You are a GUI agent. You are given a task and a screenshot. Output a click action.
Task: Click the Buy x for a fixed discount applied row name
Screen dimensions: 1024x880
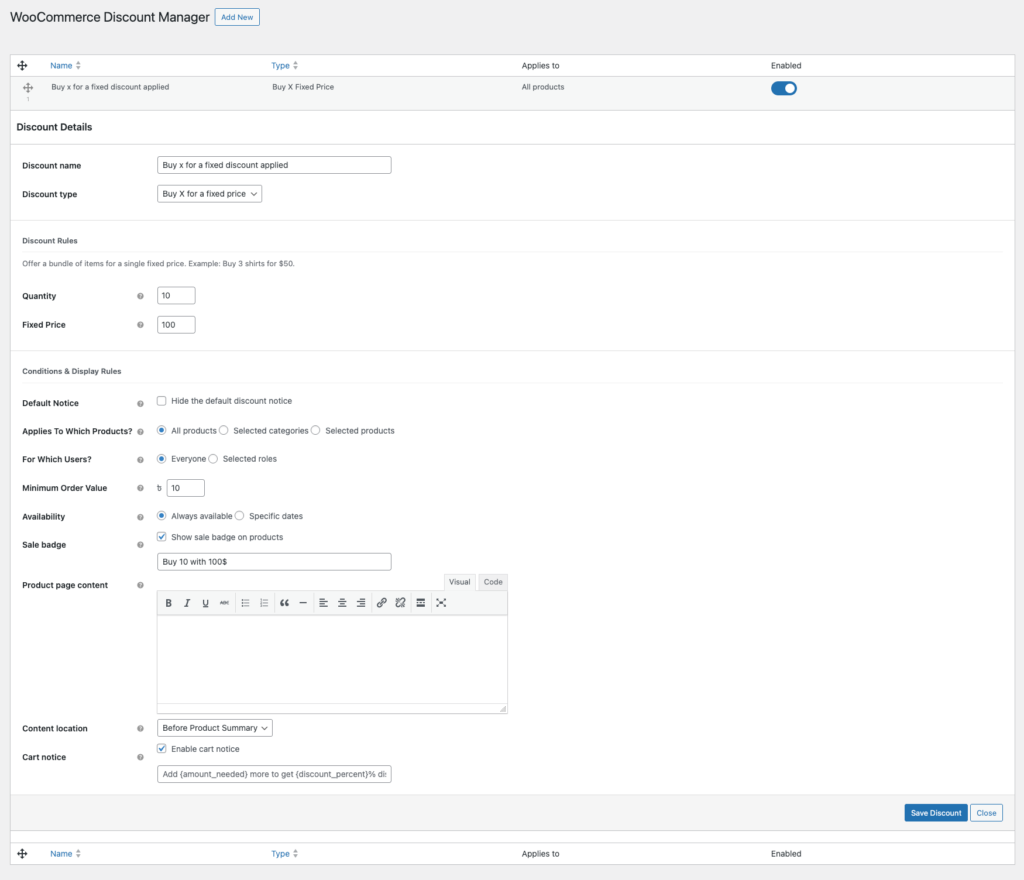coord(110,87)
